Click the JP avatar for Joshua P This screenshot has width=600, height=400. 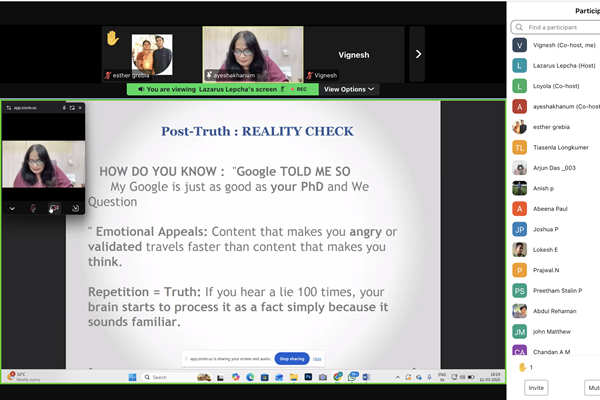pyautogui.click(x=519, y=229)
